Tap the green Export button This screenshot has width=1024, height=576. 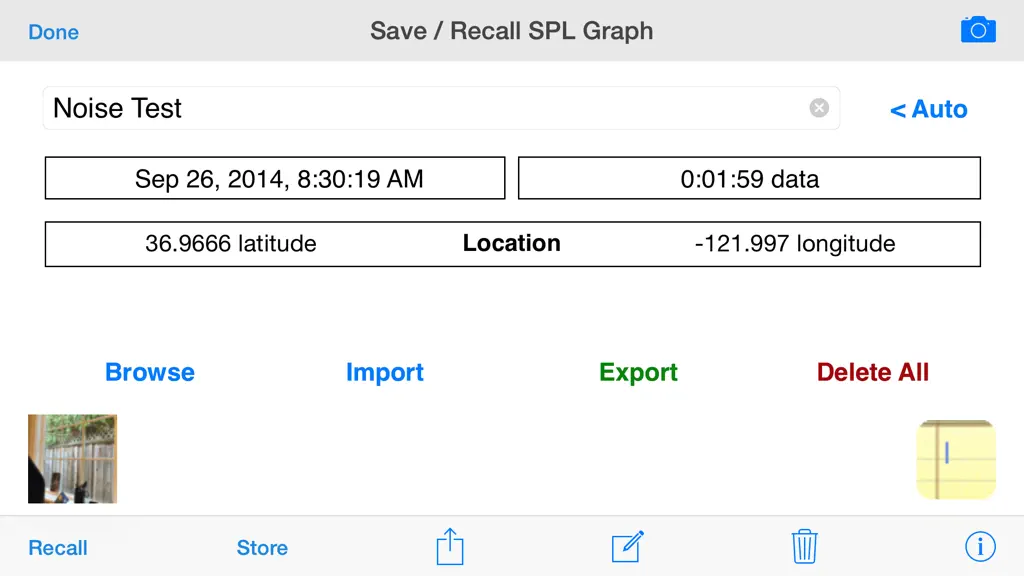point(638,372)
